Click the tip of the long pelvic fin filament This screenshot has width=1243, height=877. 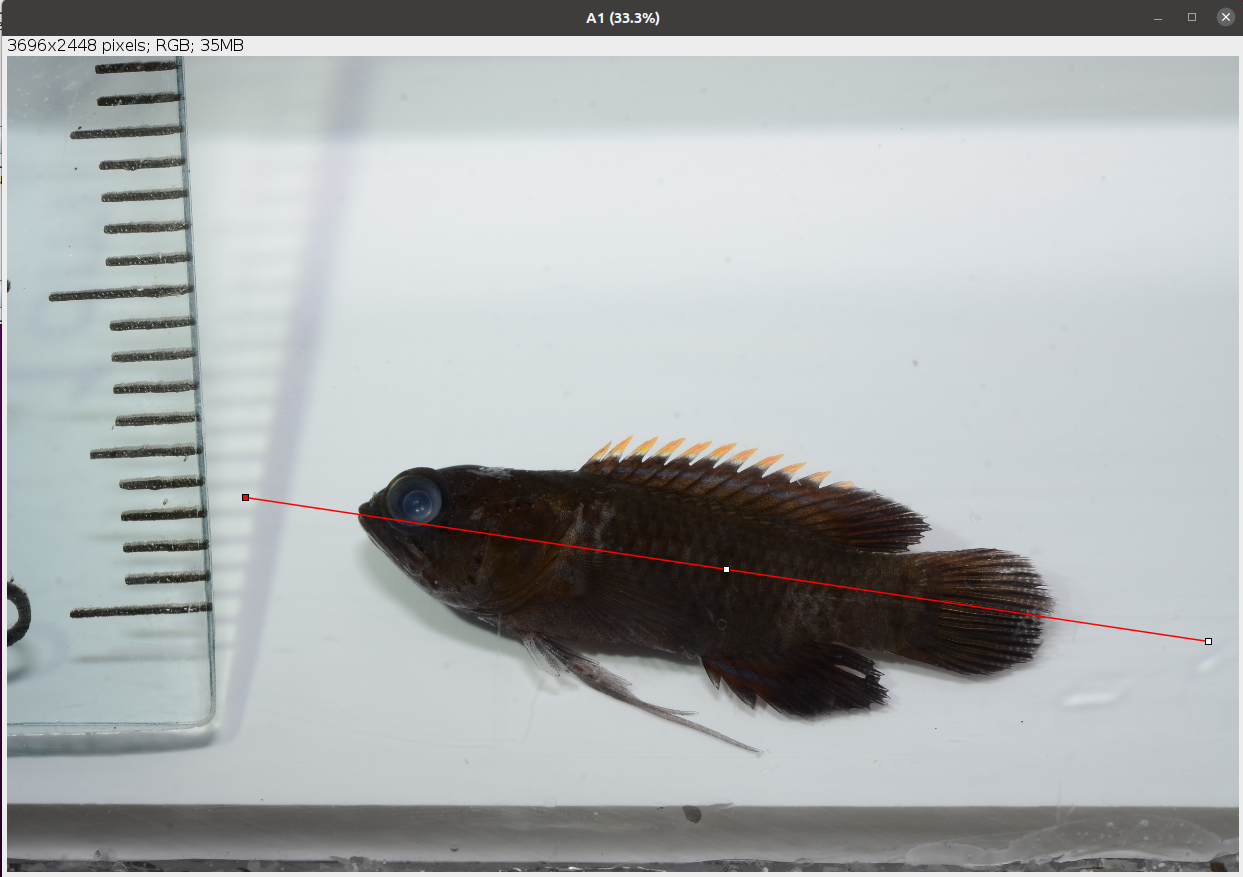point(758,750)
